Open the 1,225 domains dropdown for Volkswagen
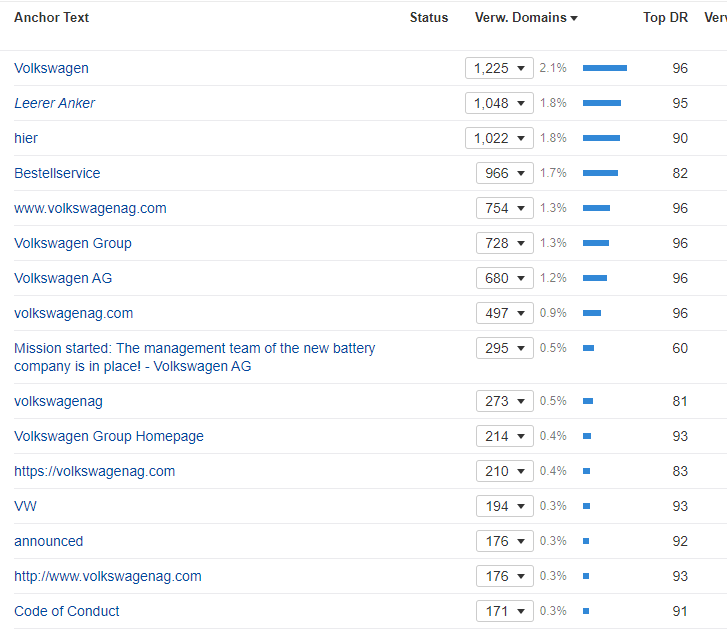Screen dimensions: 727x630 click(x=499, y=68)
